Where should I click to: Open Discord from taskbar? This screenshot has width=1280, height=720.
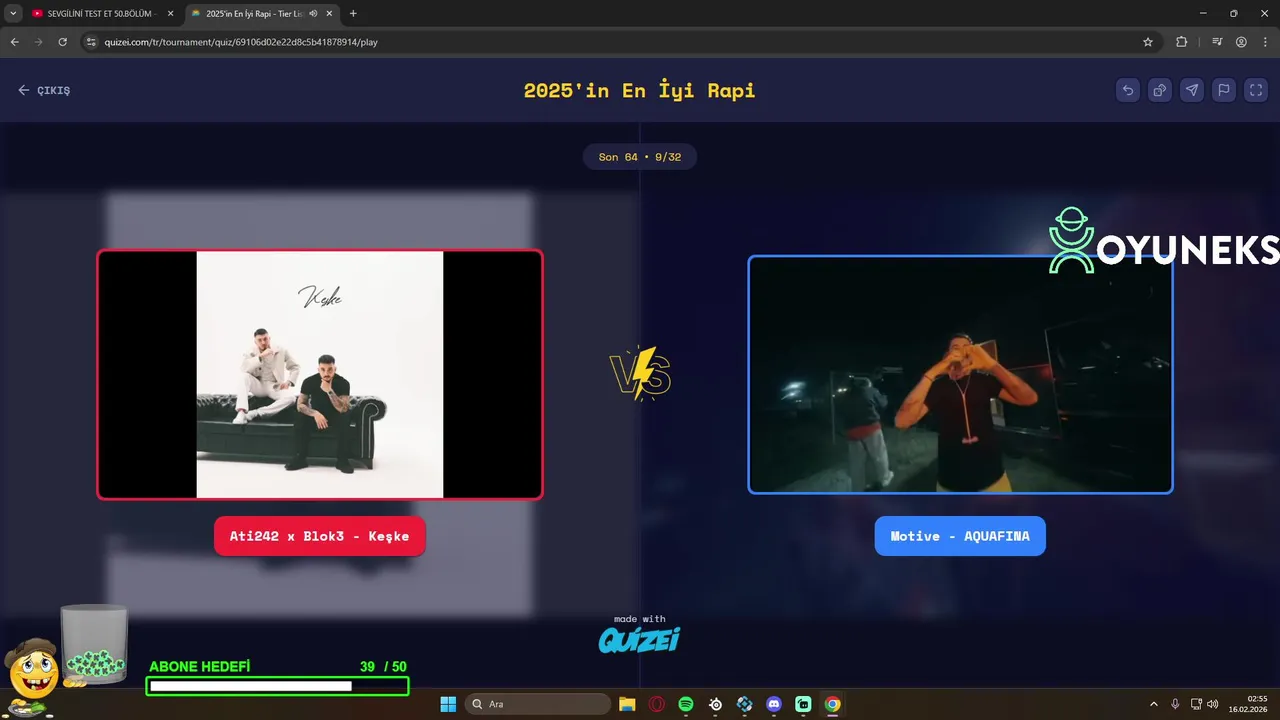[x=774, y=704]
